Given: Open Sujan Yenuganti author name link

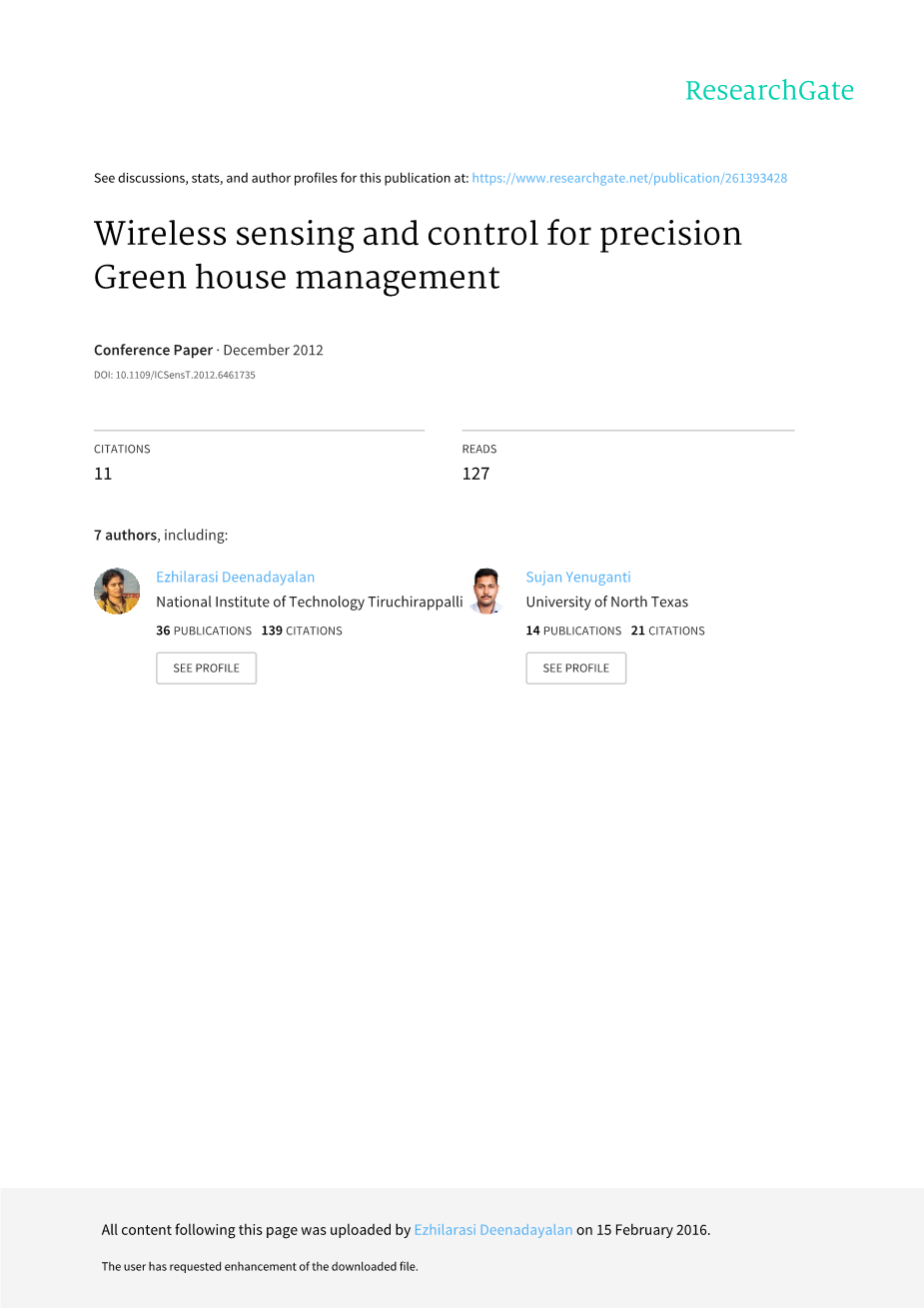Looking at the screenshot, I should click(578, 577).
